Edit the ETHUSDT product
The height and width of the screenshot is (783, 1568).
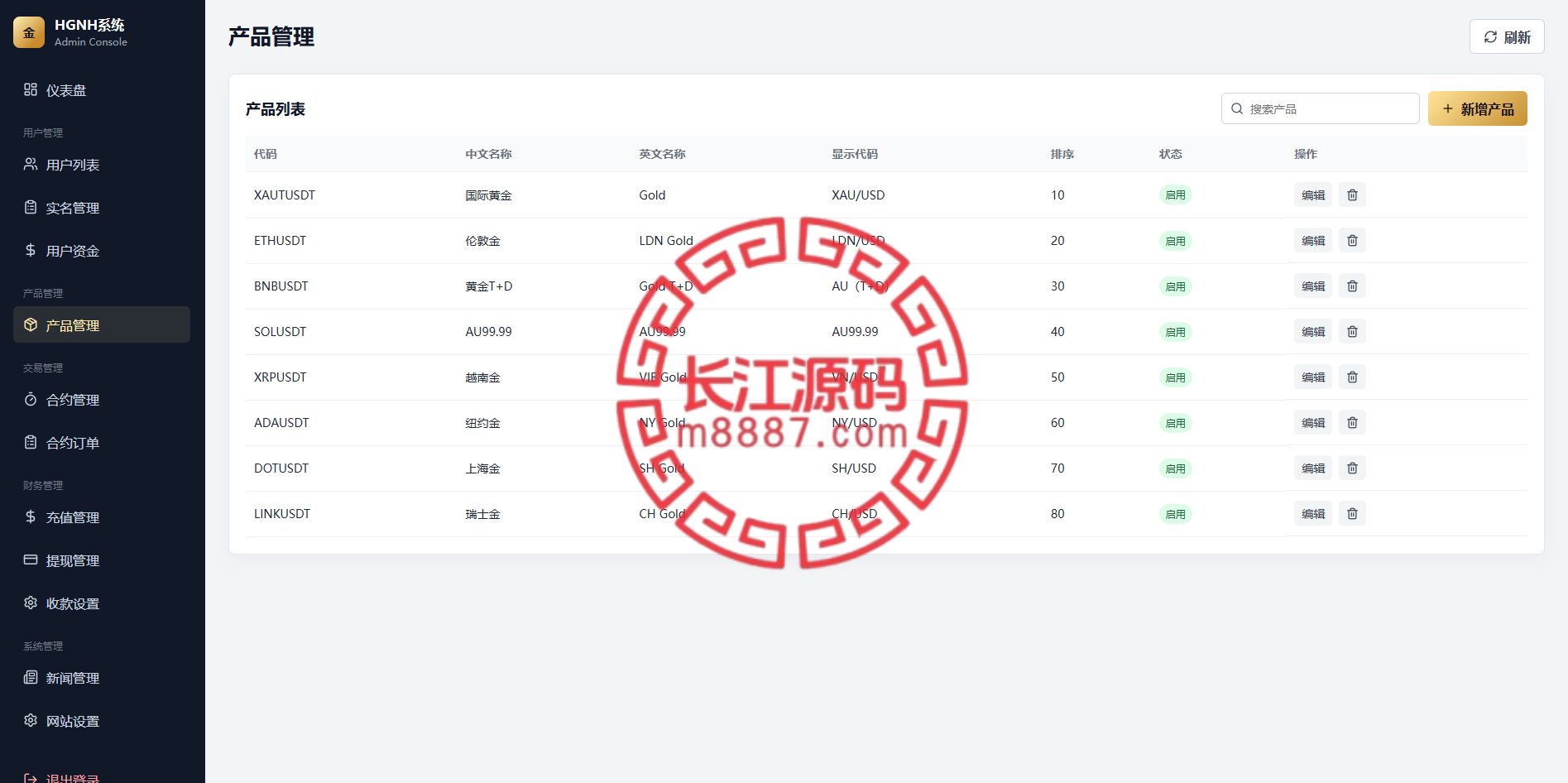coord(1313,241)
